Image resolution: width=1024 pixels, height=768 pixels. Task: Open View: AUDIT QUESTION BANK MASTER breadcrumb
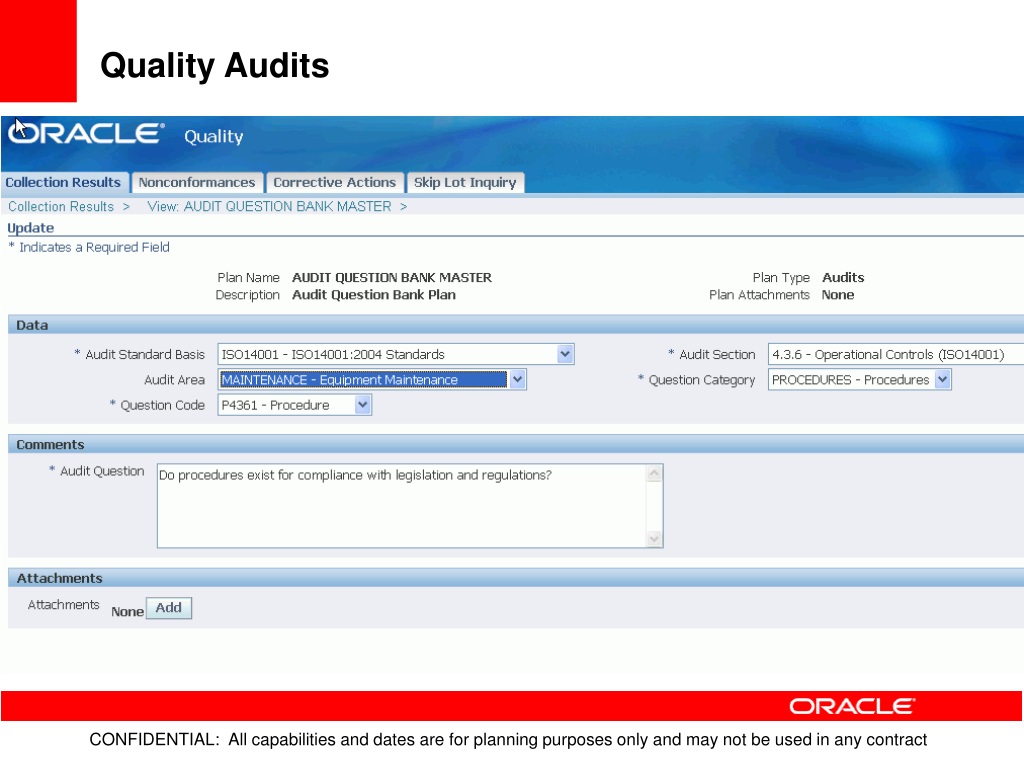[269, 206]
